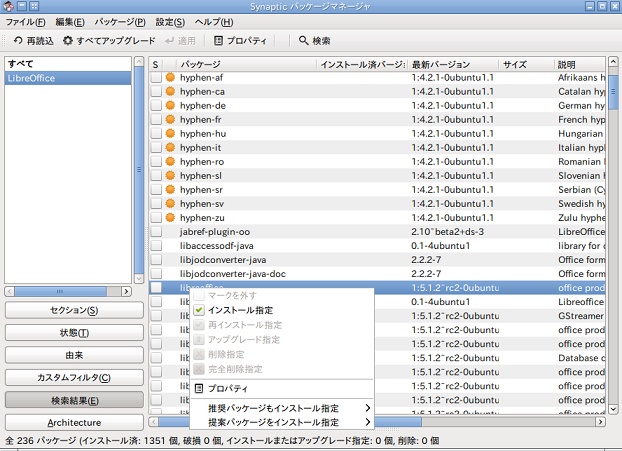Click the Apply (適用) toolbar icon

pyautogui.click(x=170, y=40)
